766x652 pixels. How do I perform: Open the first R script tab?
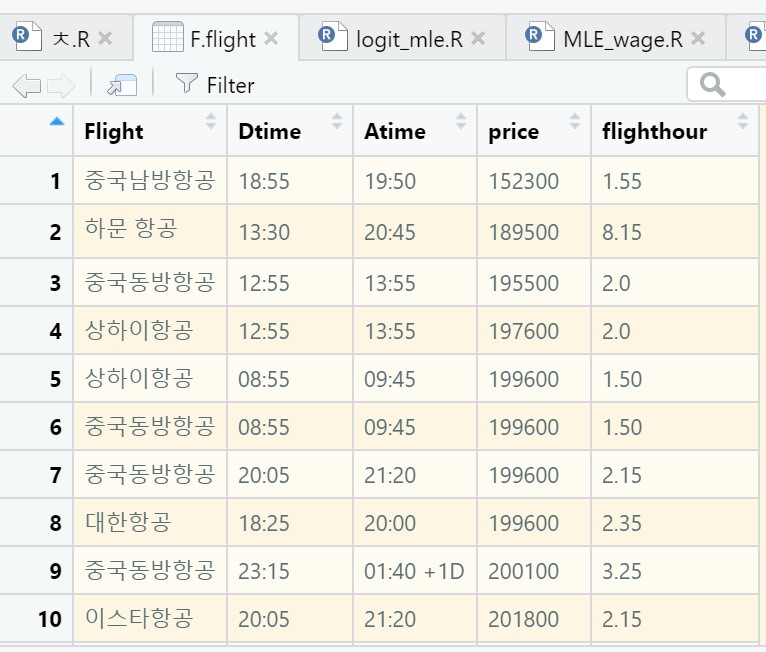tap(66, 38)
